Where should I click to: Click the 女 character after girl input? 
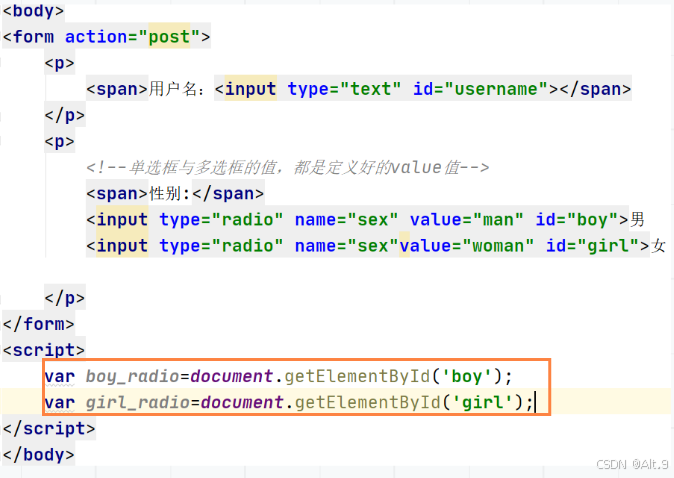click(658, 246)
